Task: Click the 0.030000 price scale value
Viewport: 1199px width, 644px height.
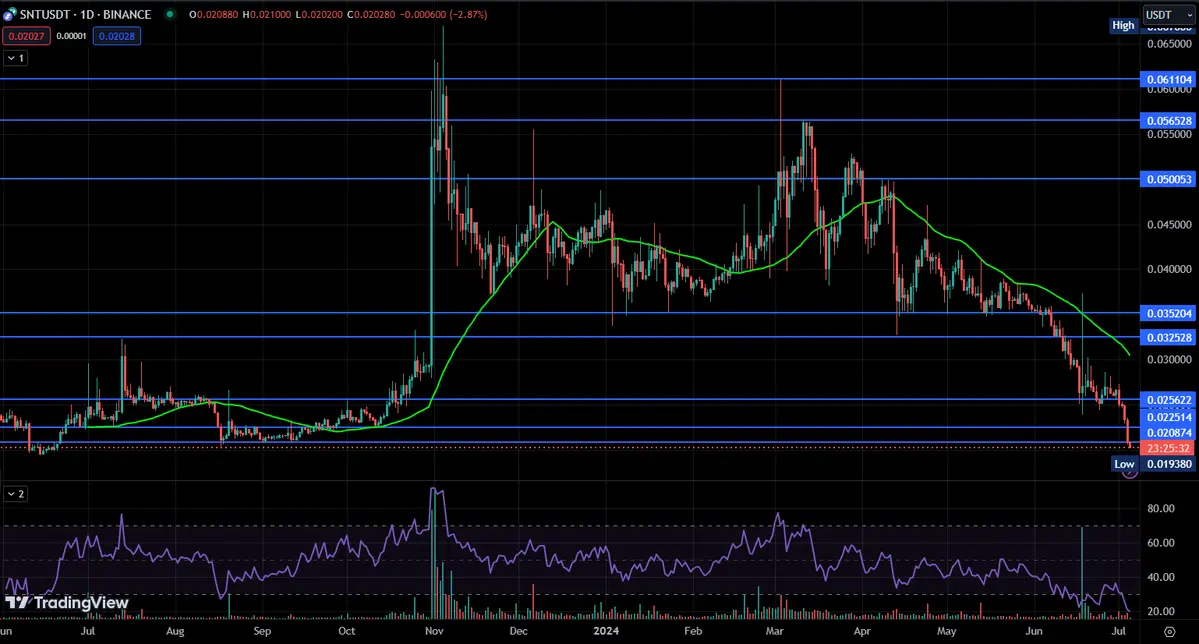Action: click(x=1169, y=359)
